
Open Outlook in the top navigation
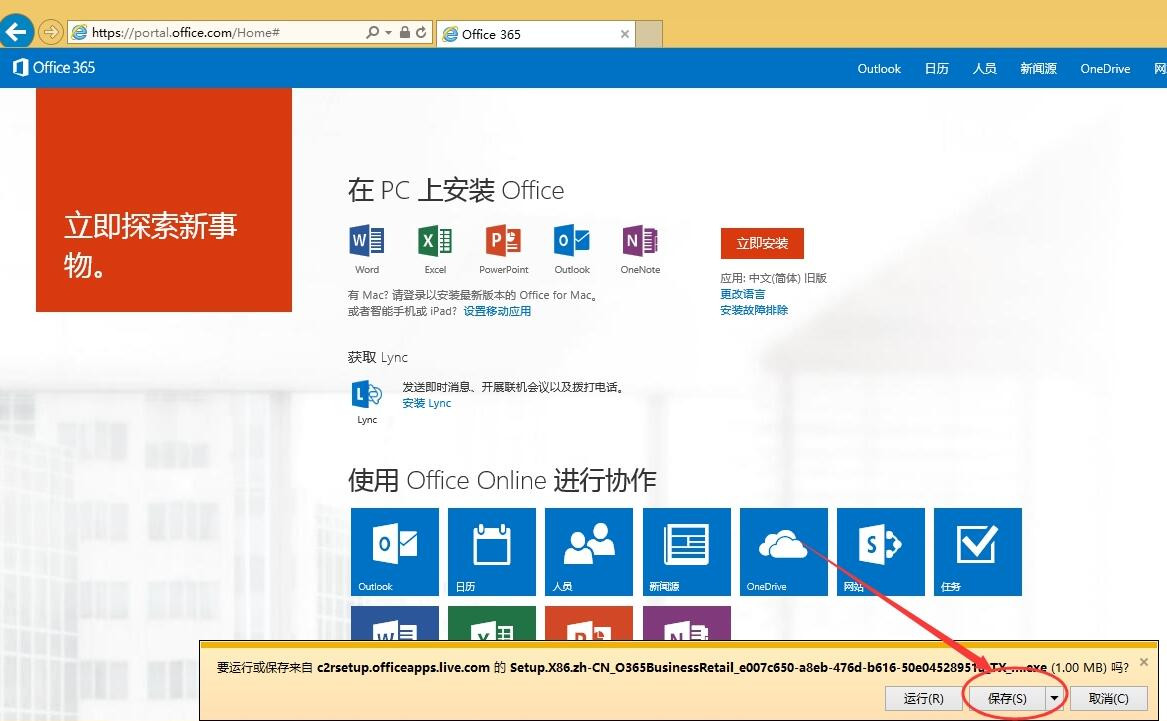point(879,68)
